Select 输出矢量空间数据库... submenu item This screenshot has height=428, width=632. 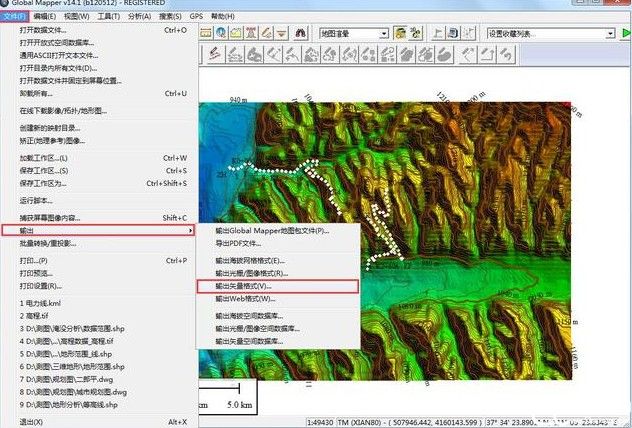tap(278, 341)
